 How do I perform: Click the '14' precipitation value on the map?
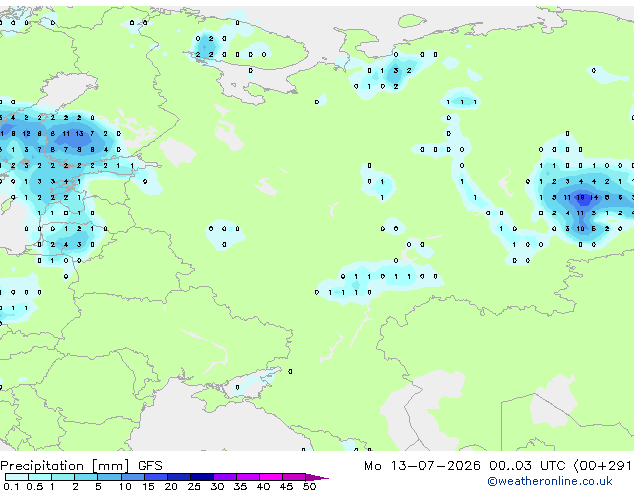tap(594, 197)
